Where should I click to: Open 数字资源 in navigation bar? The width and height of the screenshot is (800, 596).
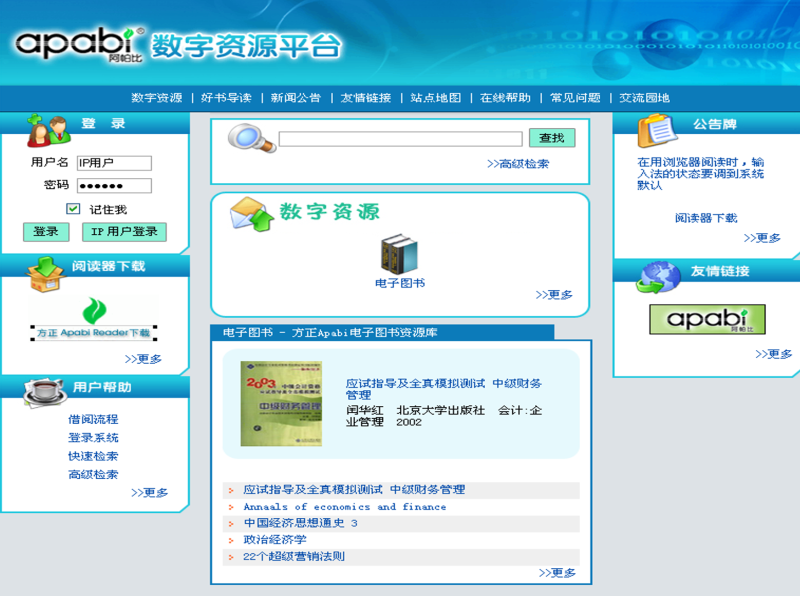157,98
